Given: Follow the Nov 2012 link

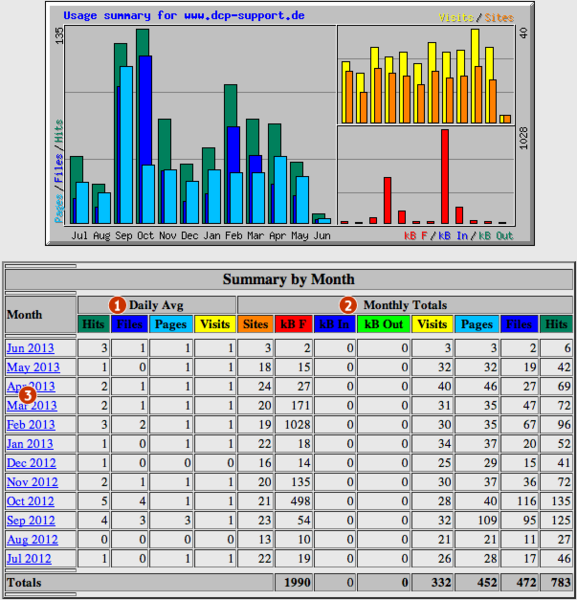Looking at the screenshot, I should [x=33, y=482].
